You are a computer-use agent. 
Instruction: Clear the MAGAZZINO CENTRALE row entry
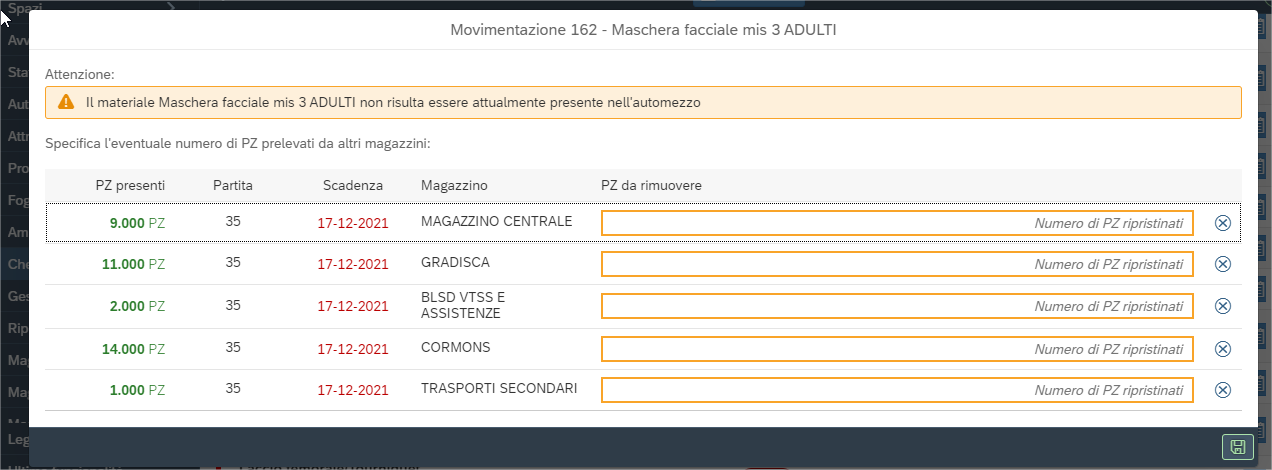pyautogui.click(x=1222, y=223)
